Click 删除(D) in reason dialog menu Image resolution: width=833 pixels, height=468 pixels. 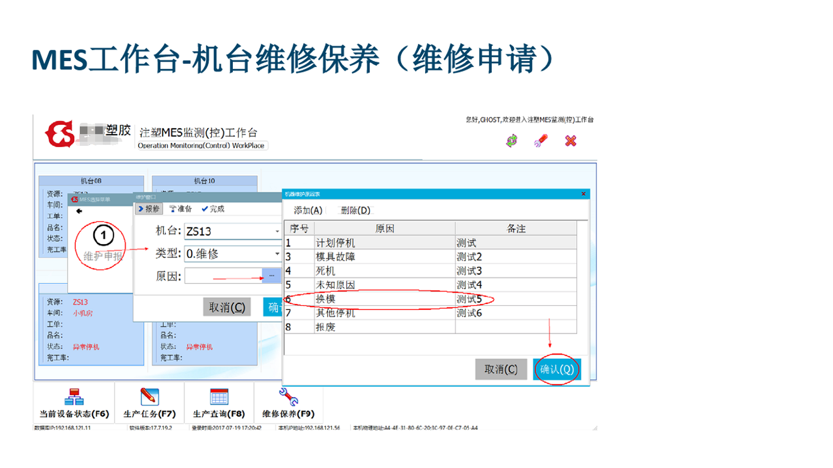[x=355, y=210]
